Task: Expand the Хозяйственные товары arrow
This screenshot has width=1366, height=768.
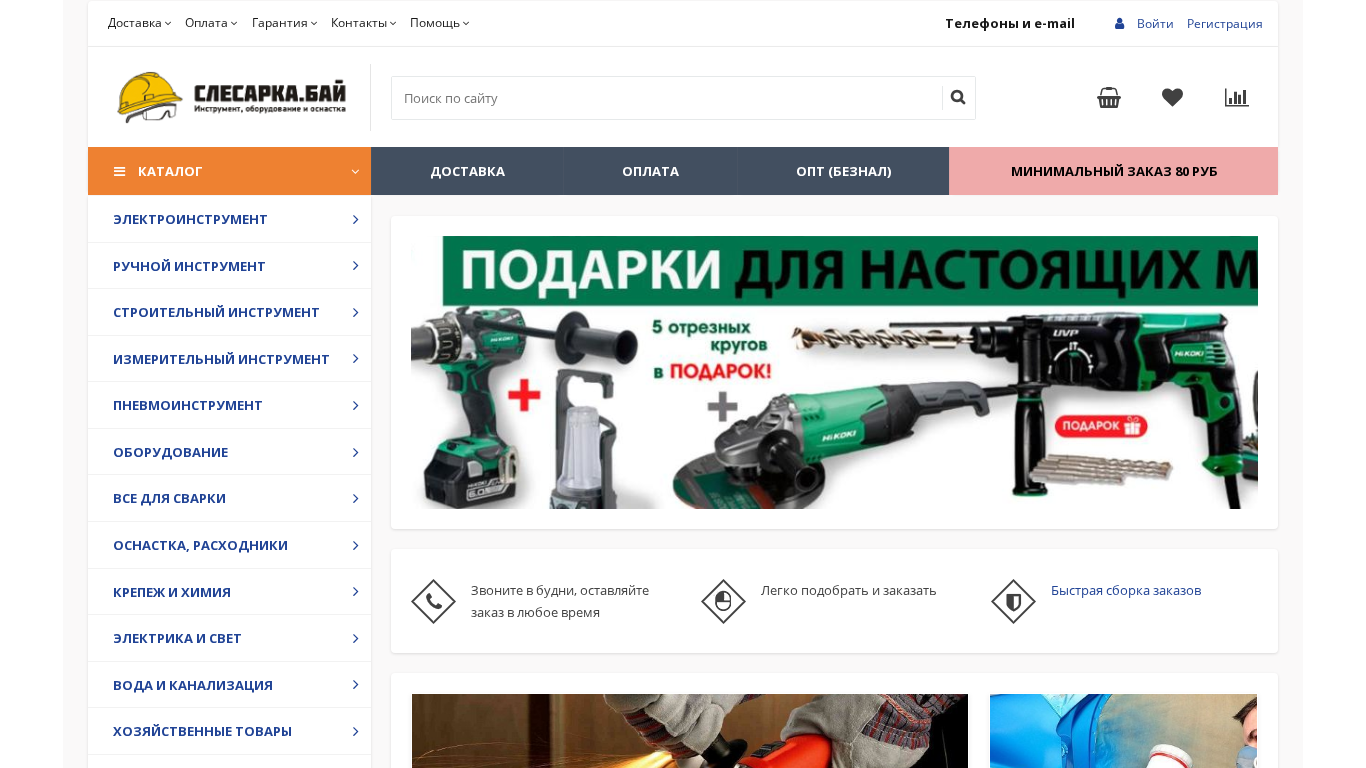Action: pyautogui.click(x=355, y=731)
